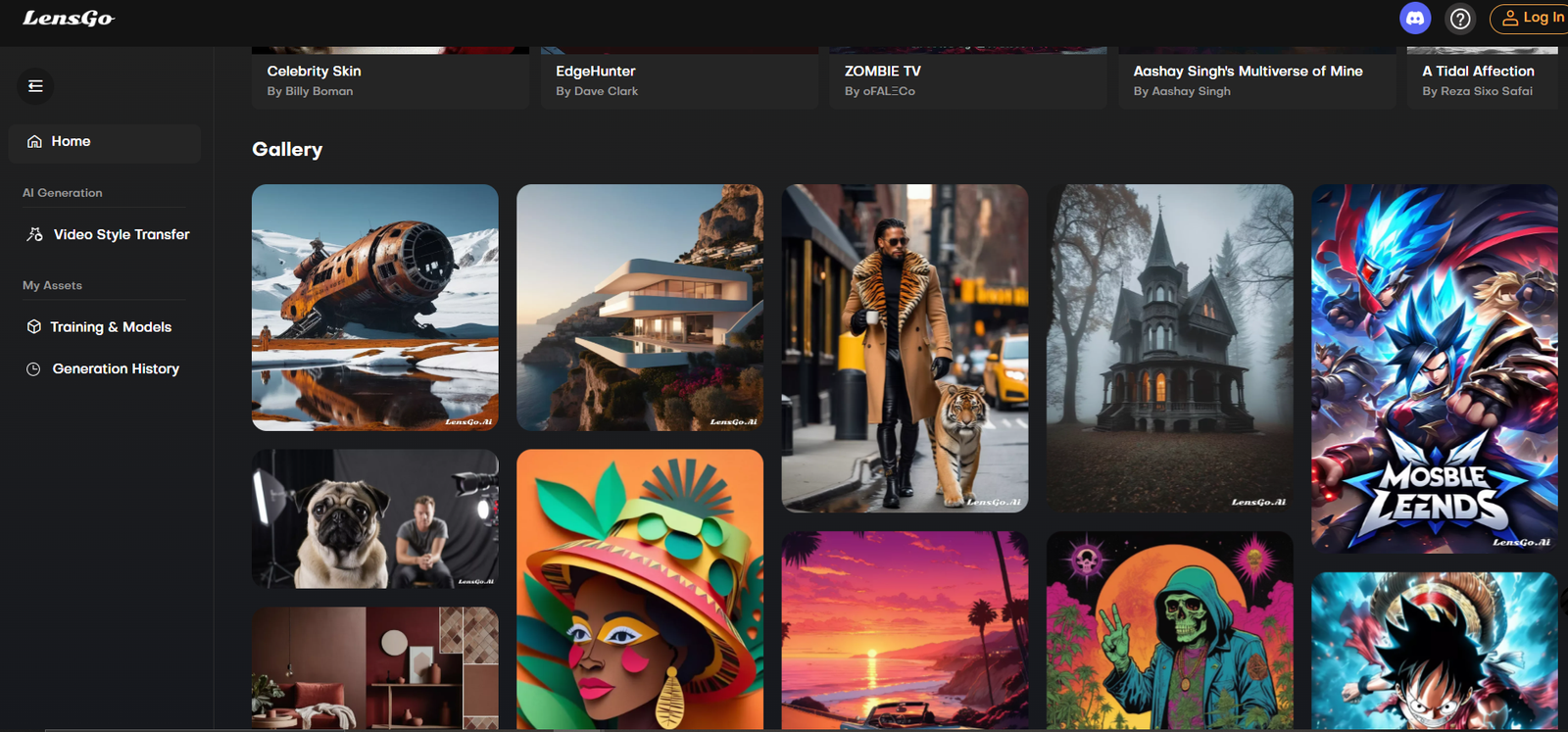Viewport: 1568px width, 732px height.
Task: Click the Log In button
Action: [x=1533, y=18]
